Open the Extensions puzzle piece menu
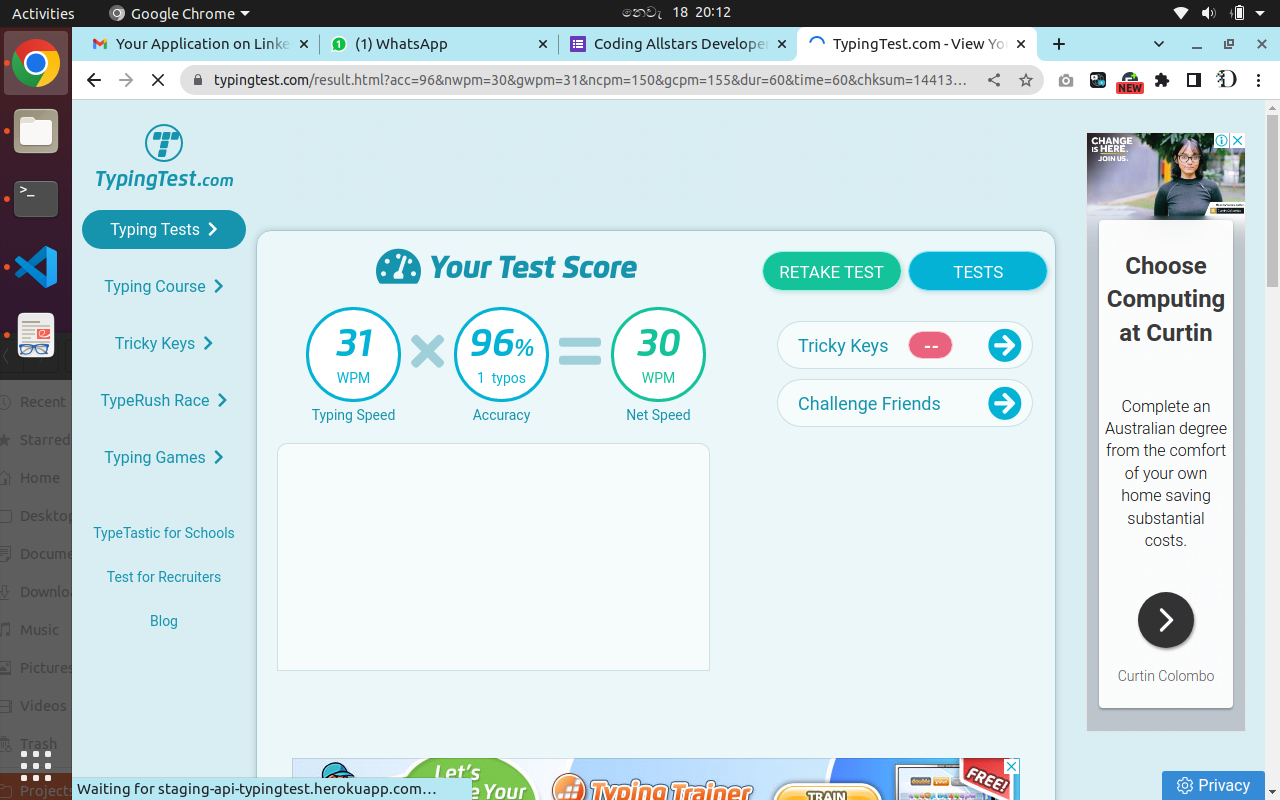 click(1162, 80)
